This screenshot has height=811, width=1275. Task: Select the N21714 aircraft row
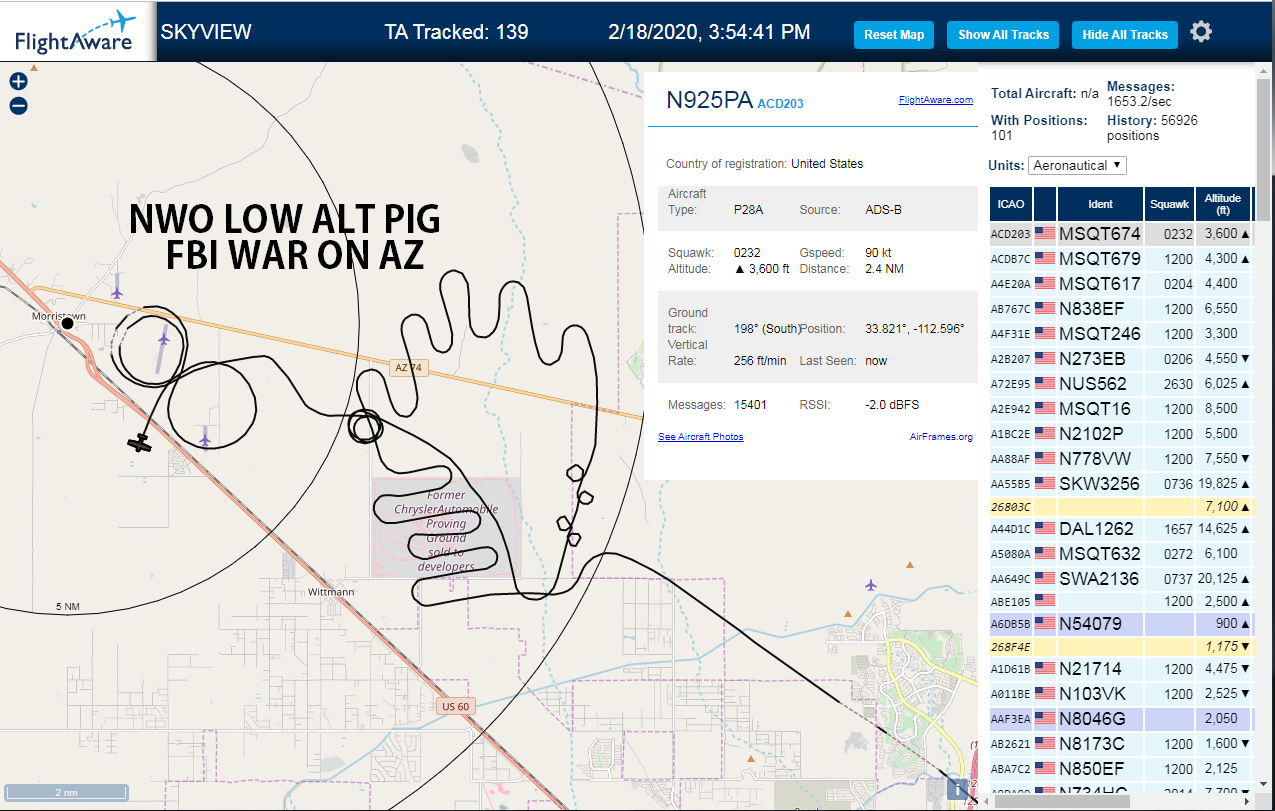pyautogui.click(x=1121, y=669)
